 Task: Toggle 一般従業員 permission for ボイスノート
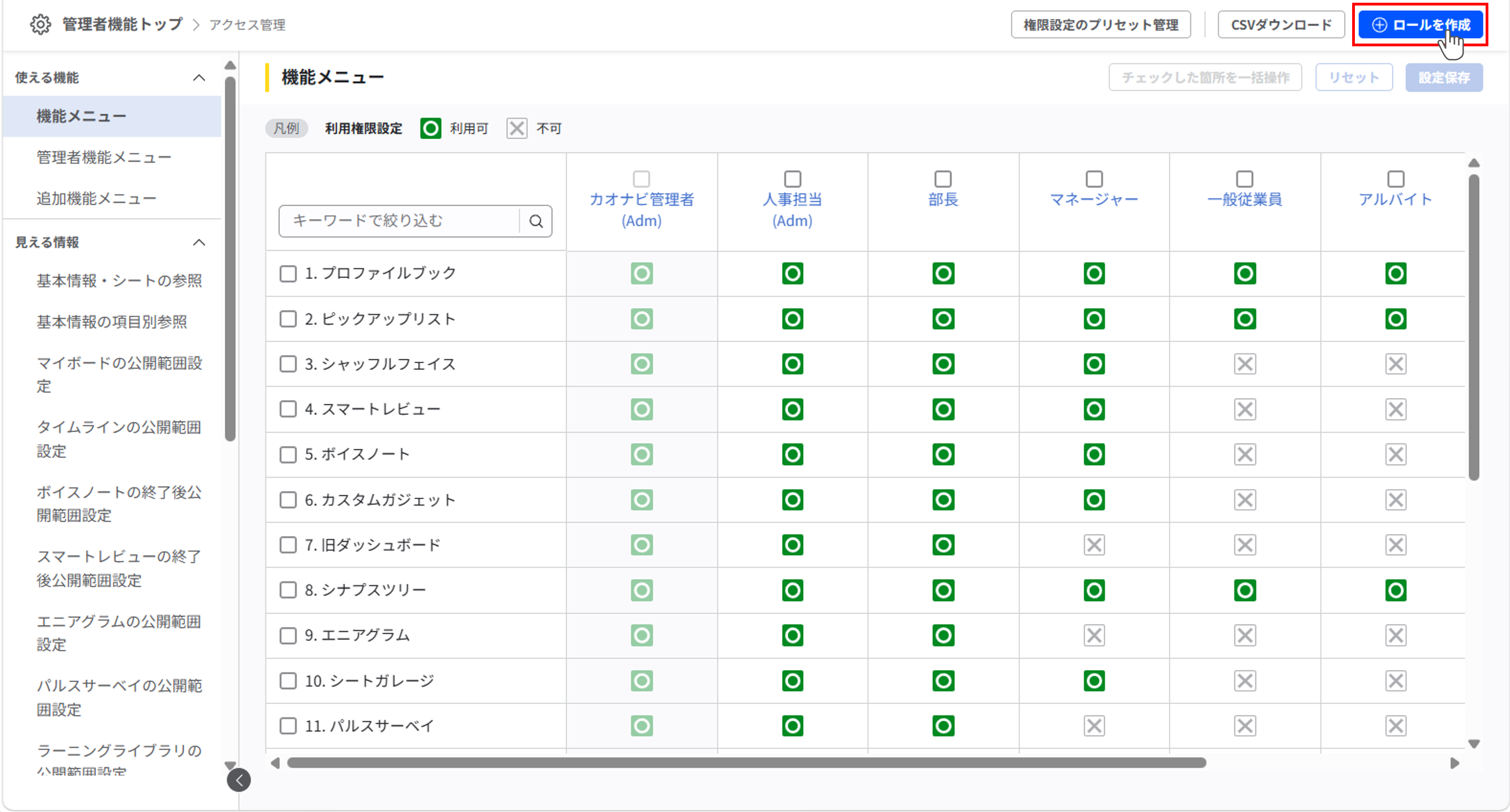point(1245,454)
